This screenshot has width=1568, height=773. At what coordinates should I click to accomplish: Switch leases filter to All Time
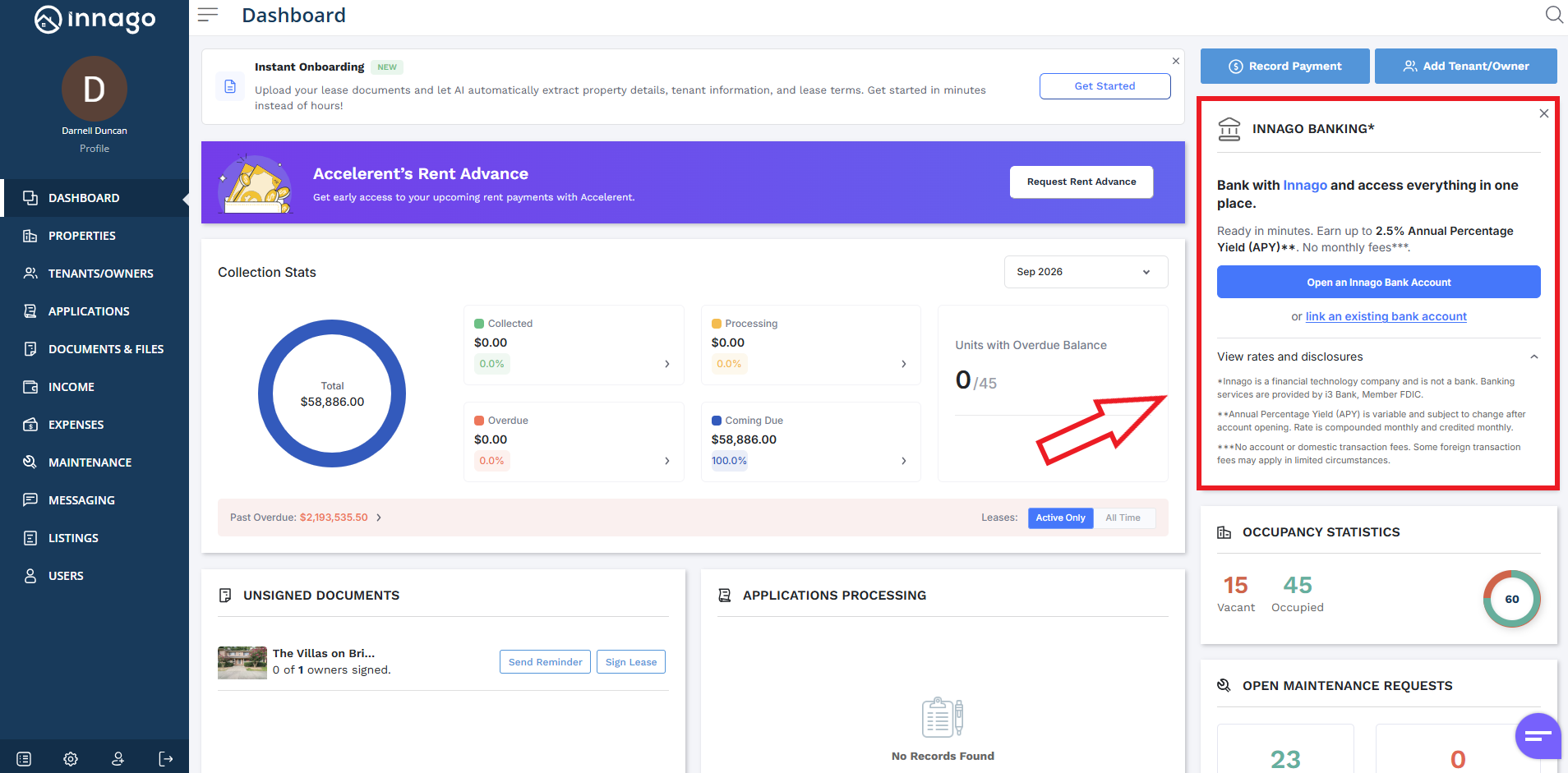(1123, 518)
